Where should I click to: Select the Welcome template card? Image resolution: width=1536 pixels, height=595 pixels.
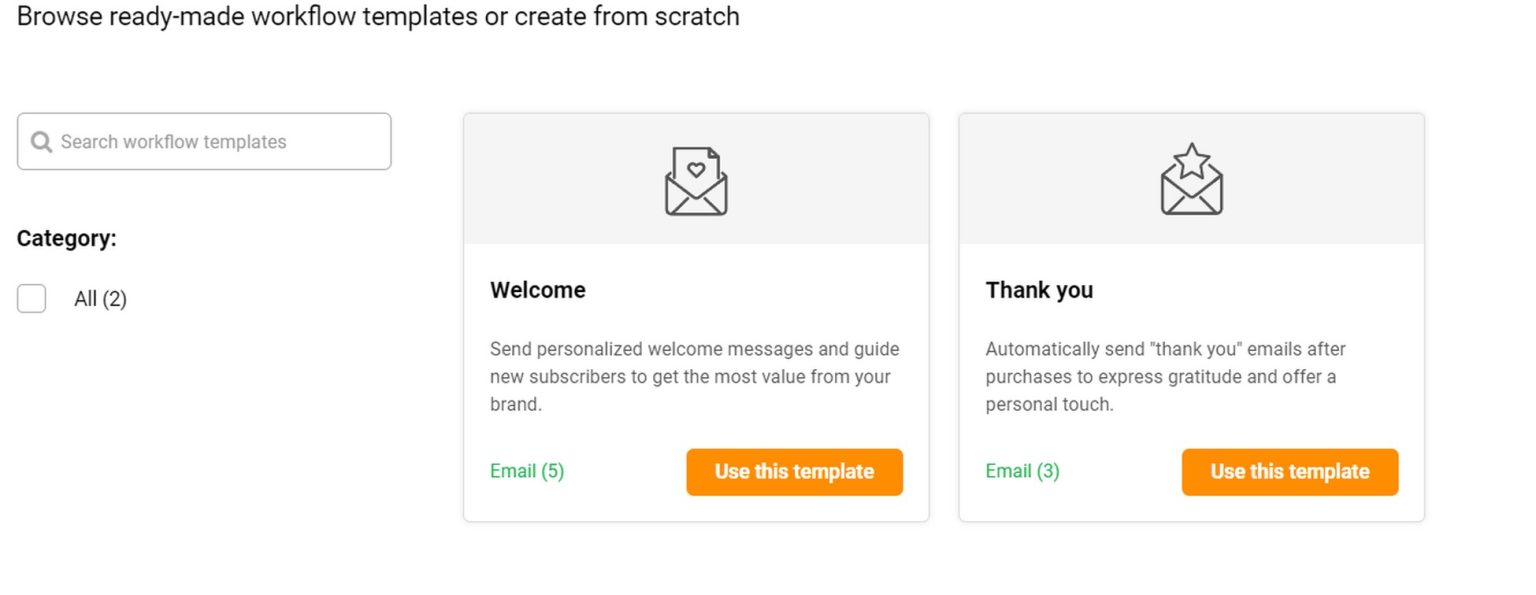pyautogui.click(x=695, y=315)
